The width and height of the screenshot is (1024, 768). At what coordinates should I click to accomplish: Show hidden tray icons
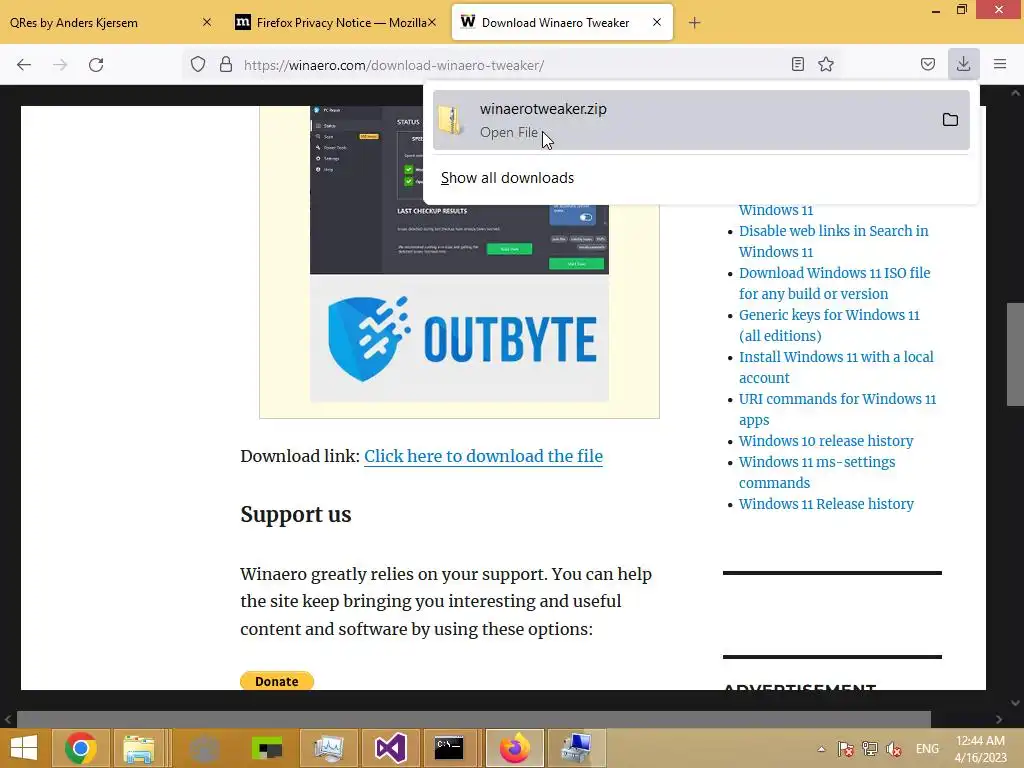click(821, 749)
